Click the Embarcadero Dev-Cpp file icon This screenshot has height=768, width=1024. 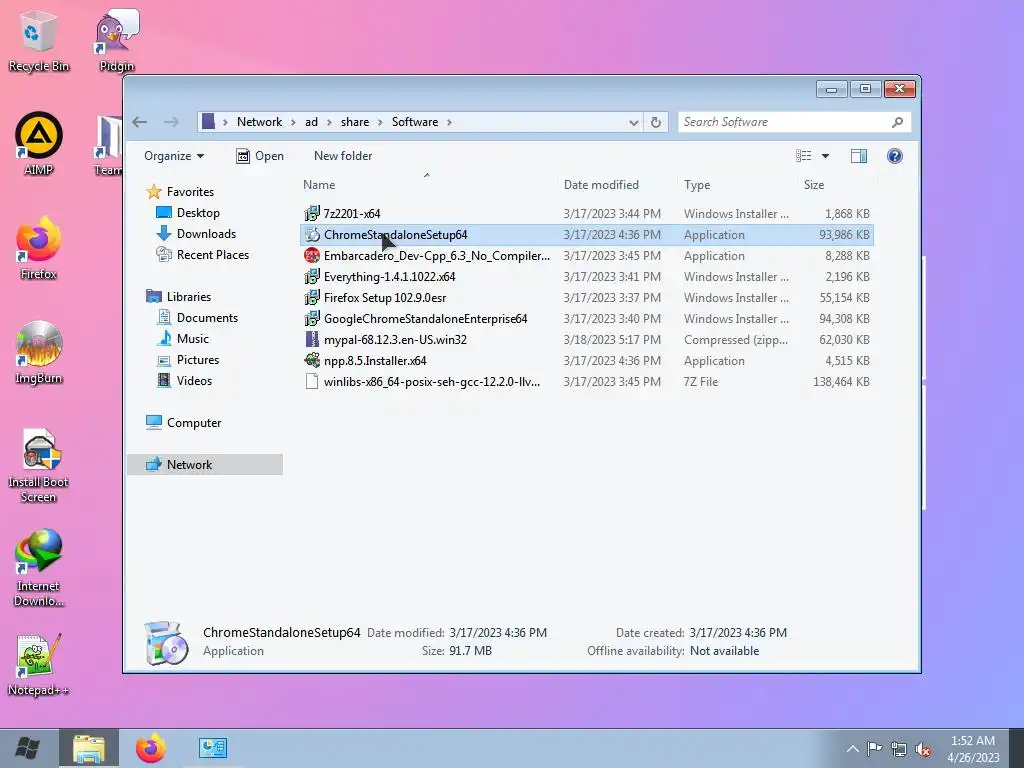pos(312,255)
